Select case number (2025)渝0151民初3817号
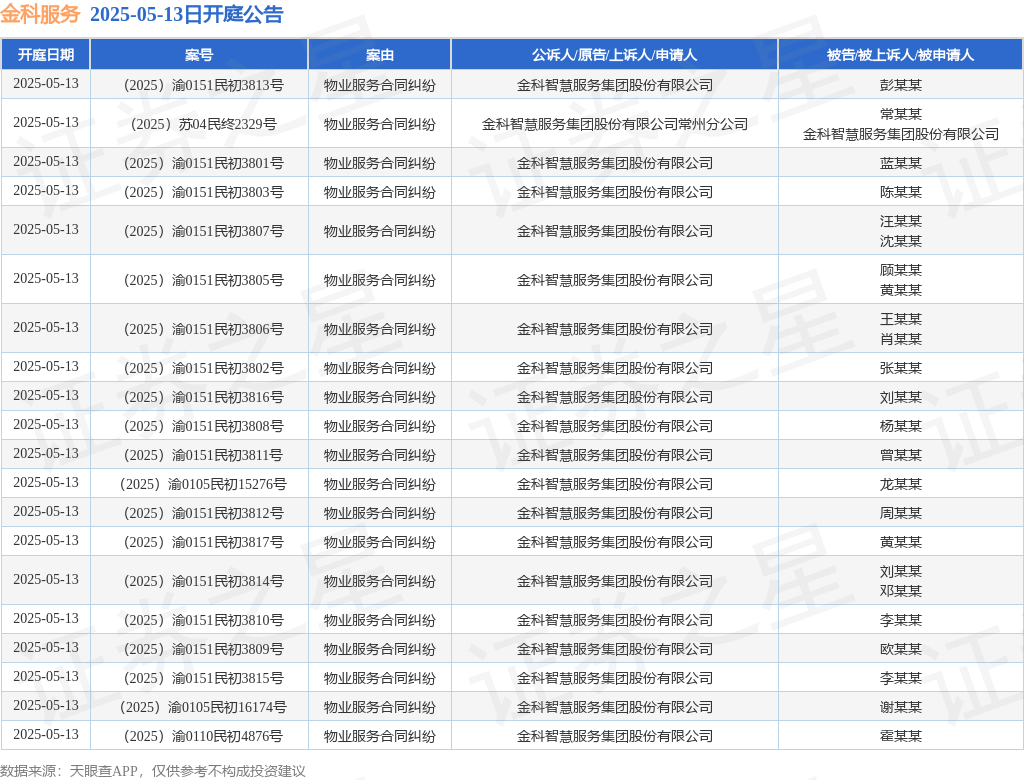This screenshot has width=1024, height=780. coord(203,542)
